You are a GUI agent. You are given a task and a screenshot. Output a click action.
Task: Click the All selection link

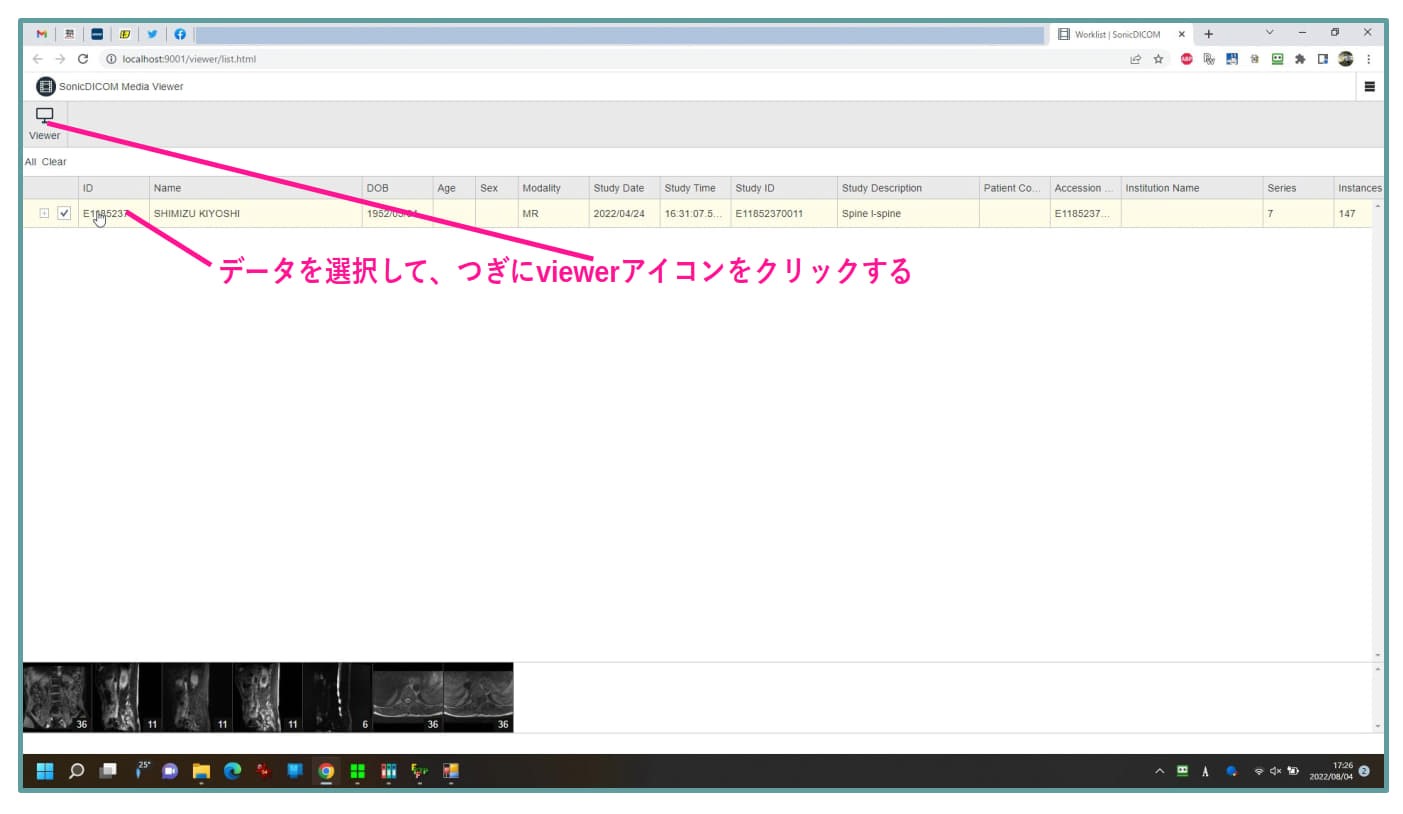[31, 162]
